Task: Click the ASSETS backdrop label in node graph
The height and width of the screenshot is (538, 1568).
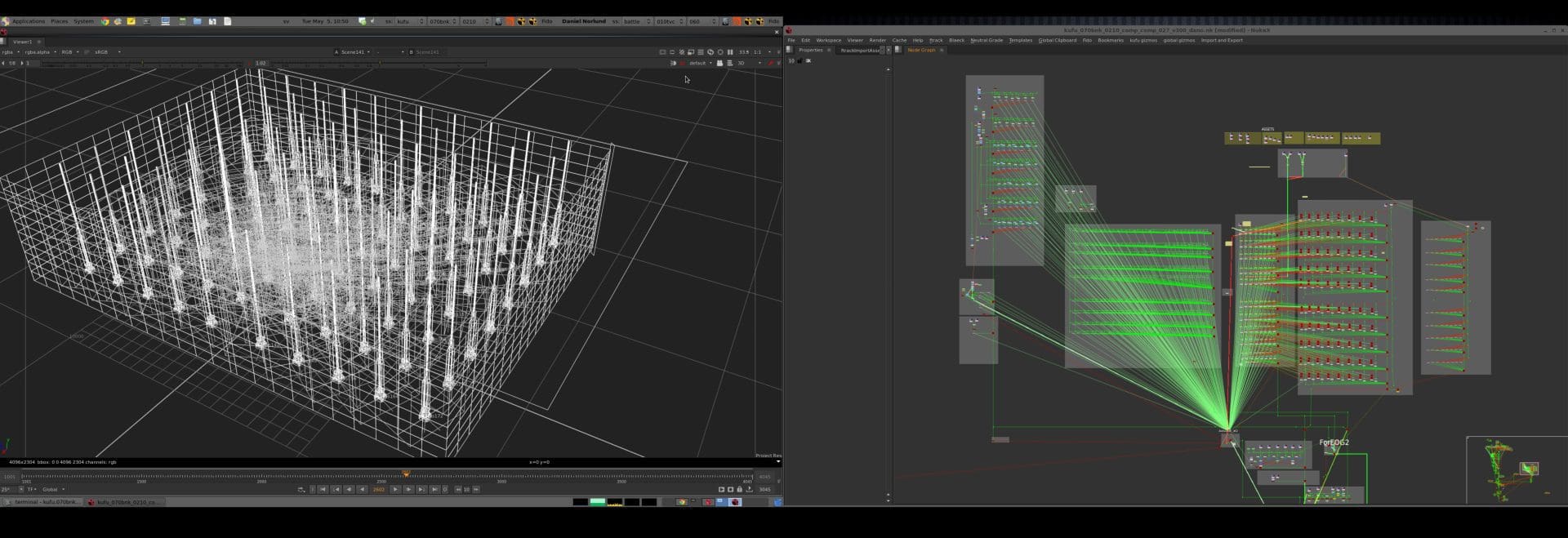Action: click(1267, 129)
